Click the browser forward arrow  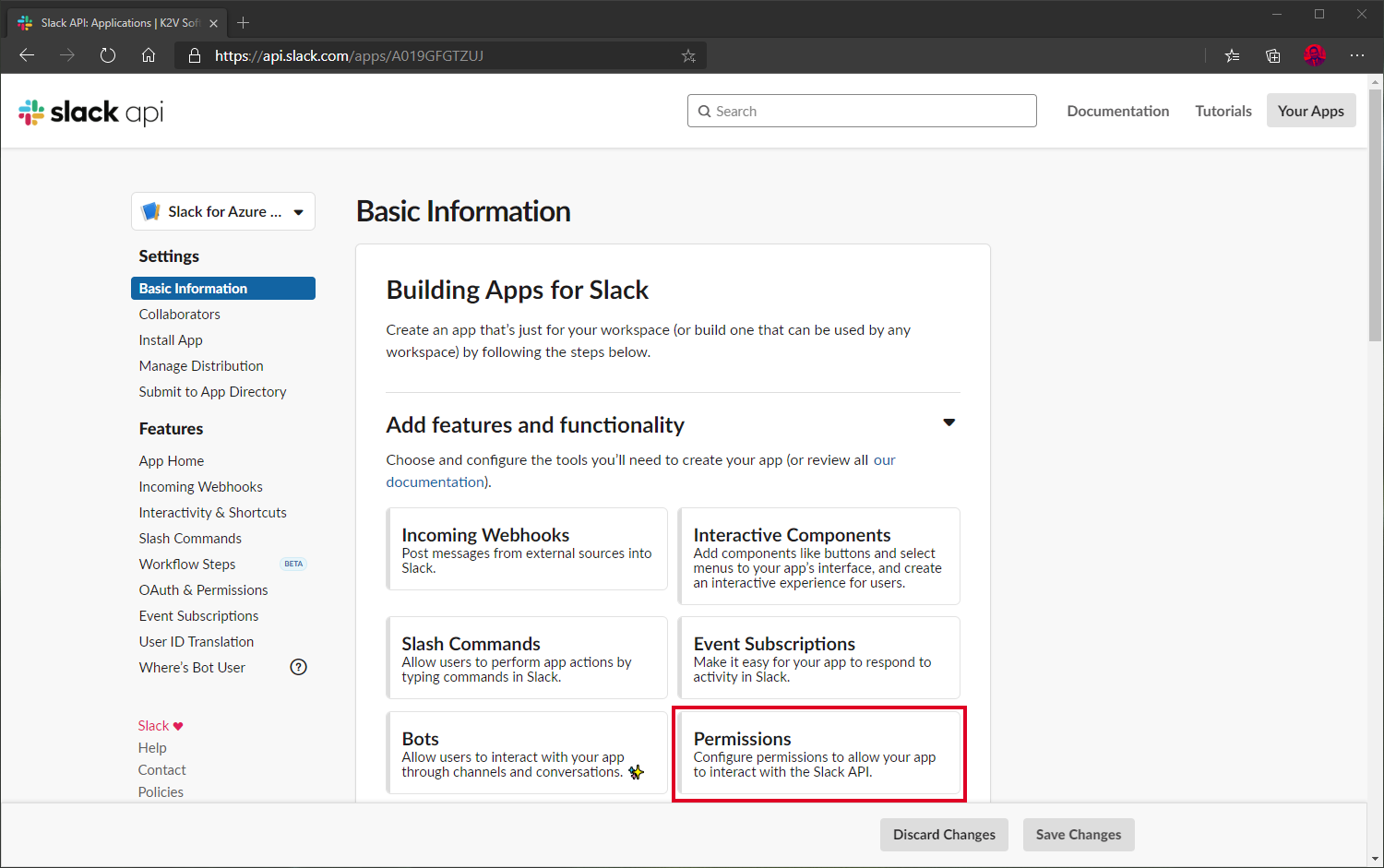(67, 55)
